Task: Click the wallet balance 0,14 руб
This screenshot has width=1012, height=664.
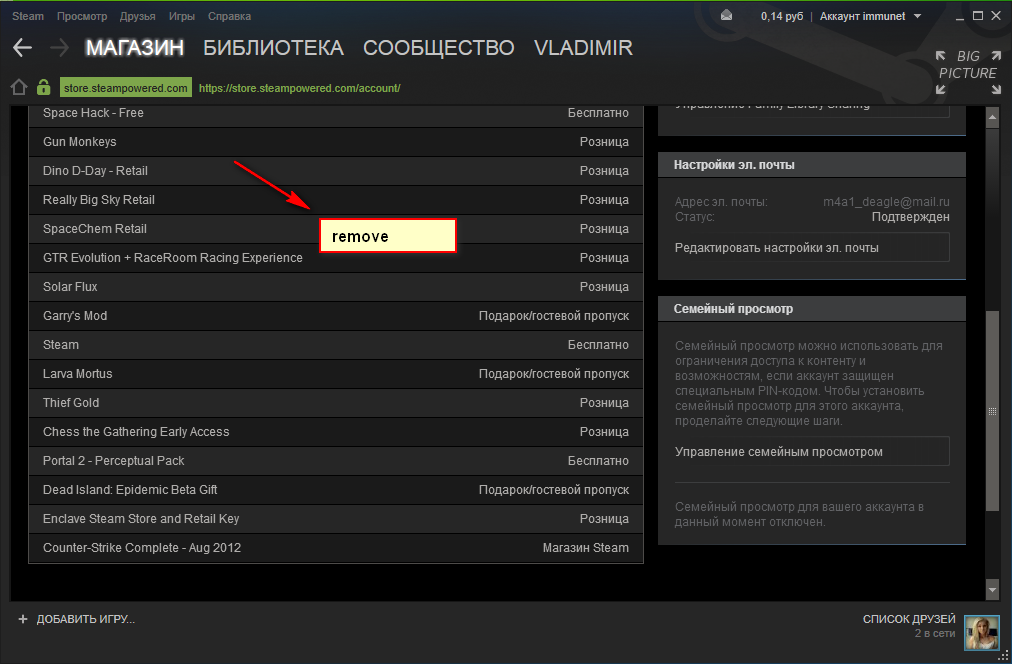Action: [x=782, y=16]
